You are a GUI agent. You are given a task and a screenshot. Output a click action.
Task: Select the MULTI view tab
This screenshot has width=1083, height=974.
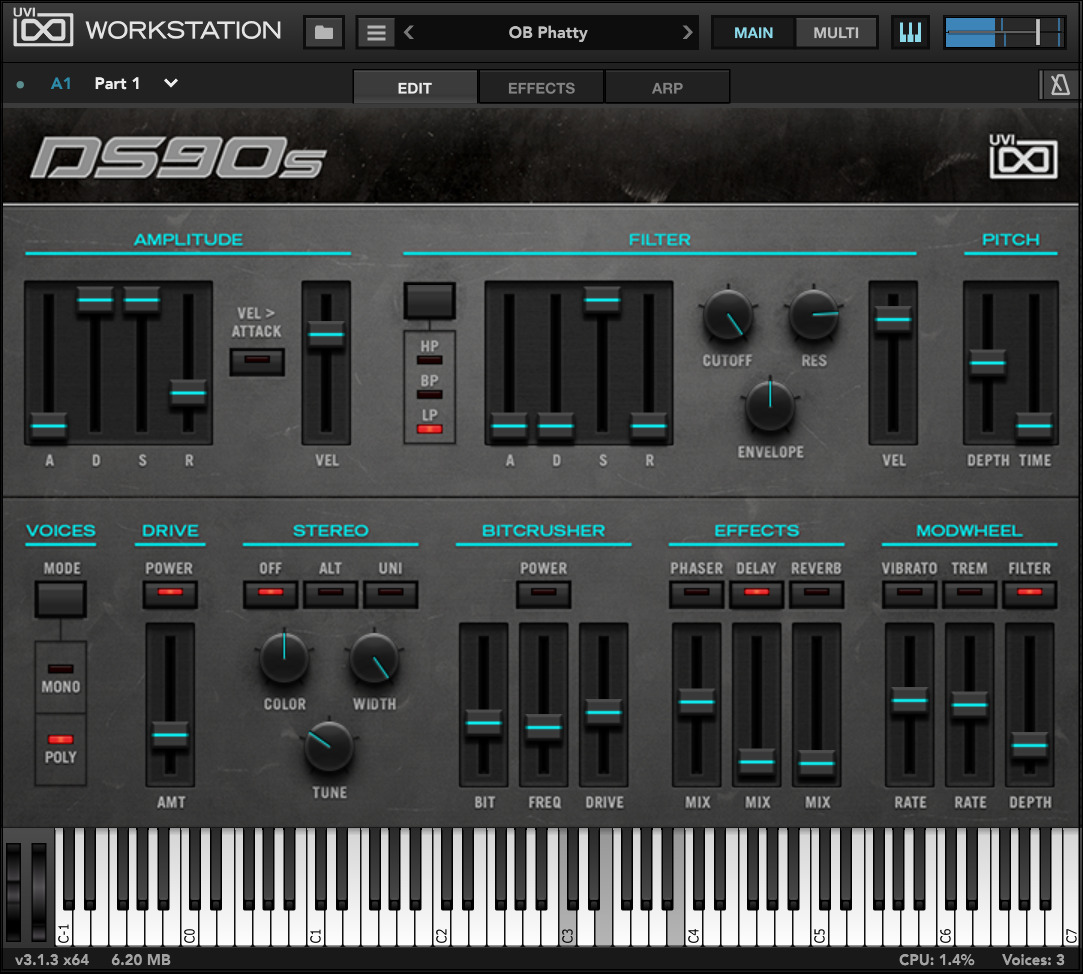tap(836, 32)
